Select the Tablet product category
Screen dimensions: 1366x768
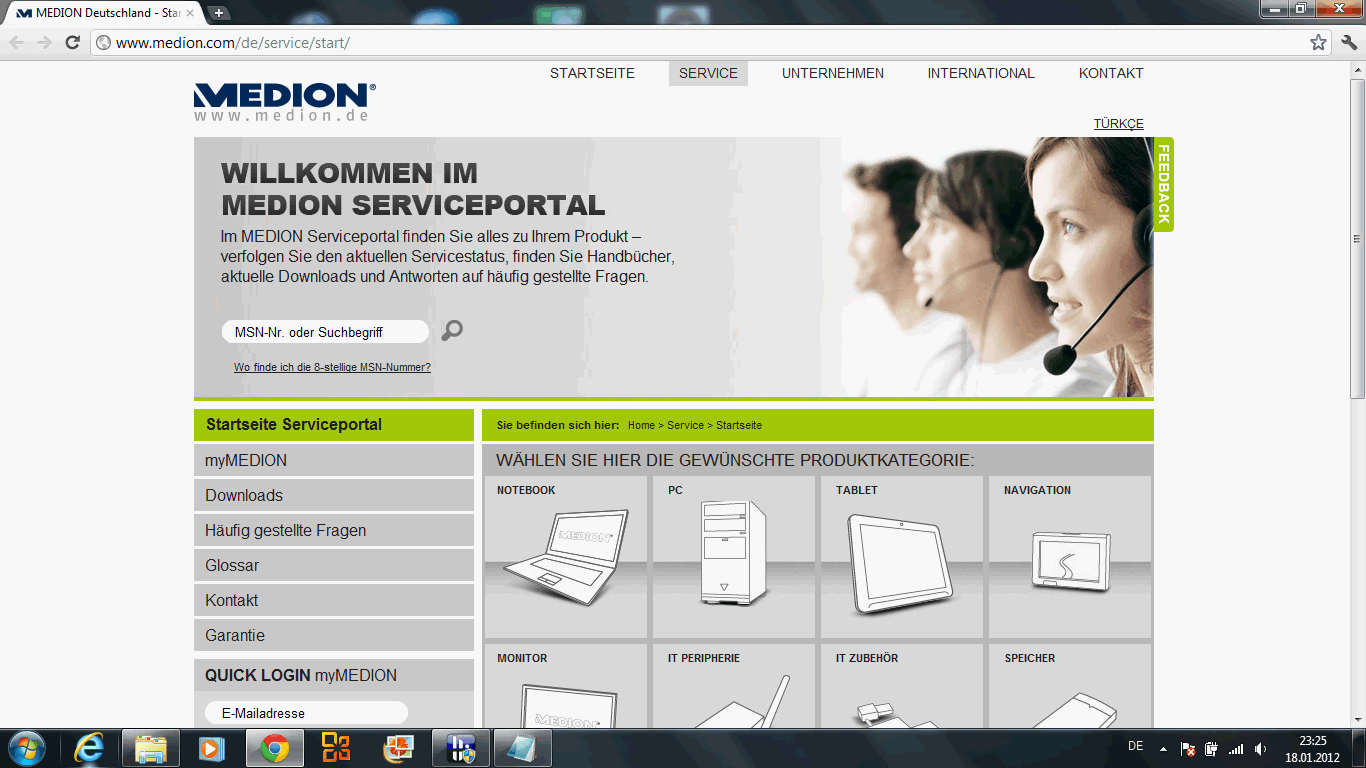[x=902, y=557]
